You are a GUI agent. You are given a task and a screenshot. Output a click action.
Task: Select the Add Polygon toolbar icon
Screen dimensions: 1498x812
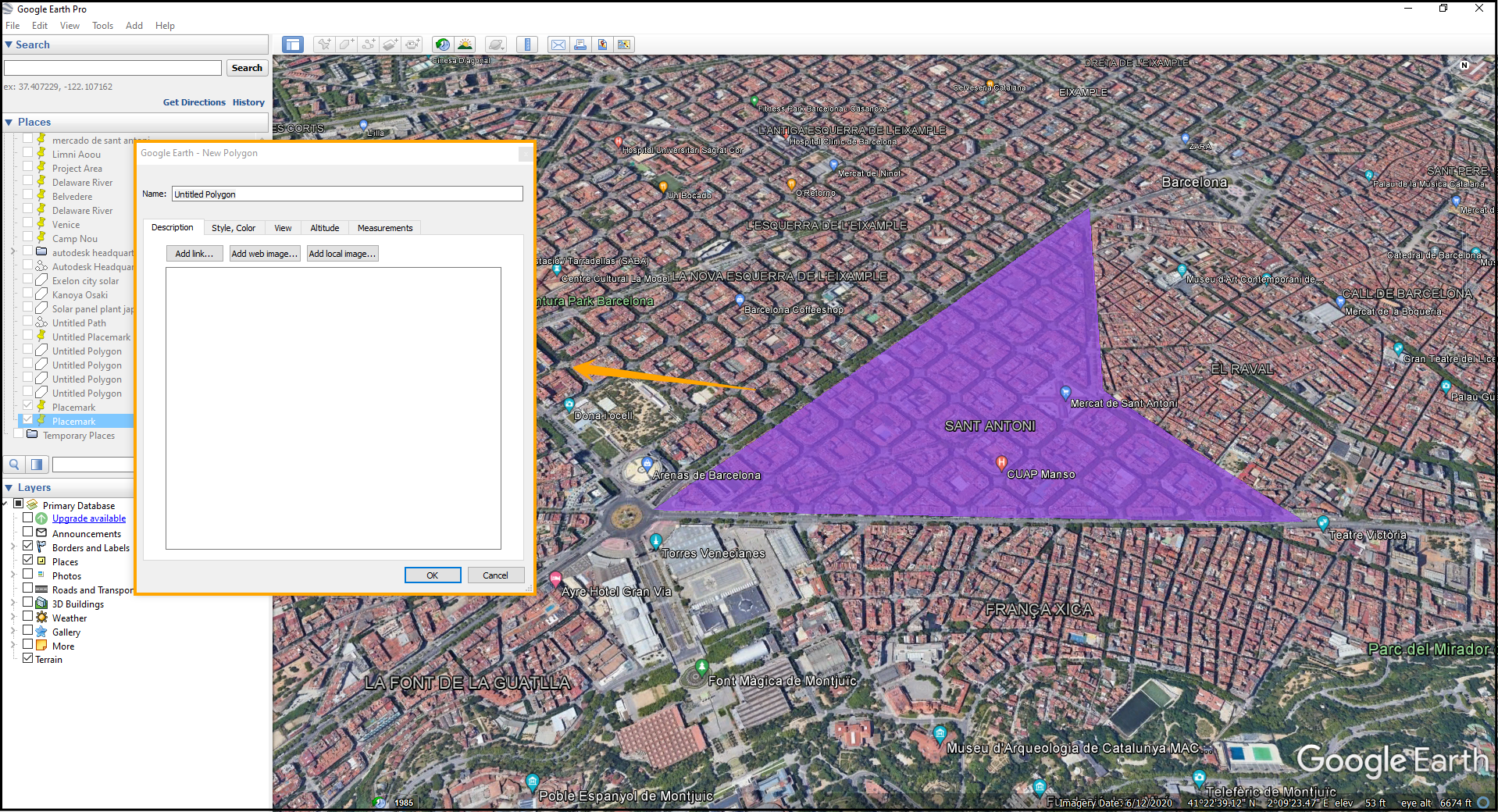click(346, 45)
